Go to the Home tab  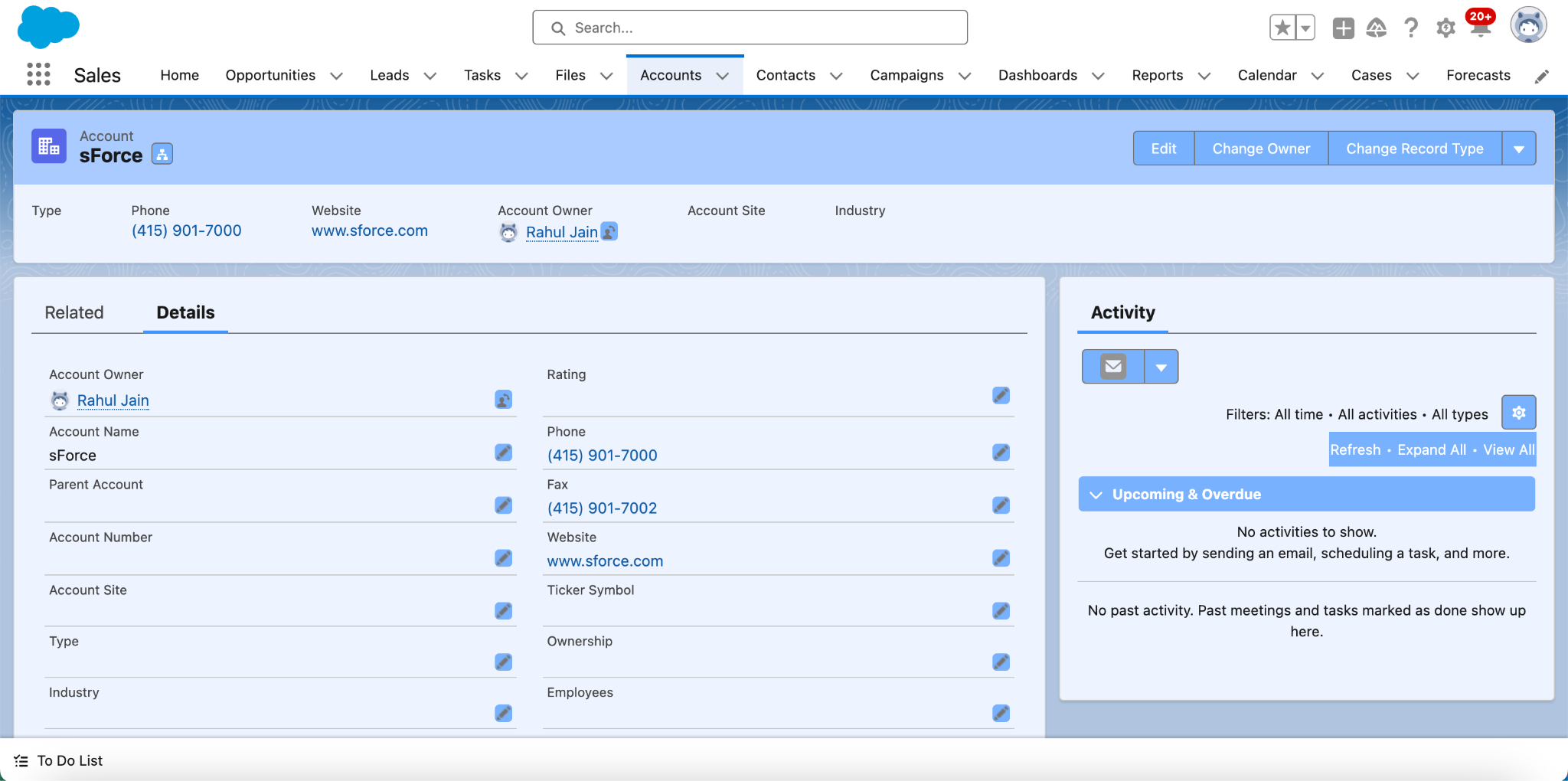[180, 75]
